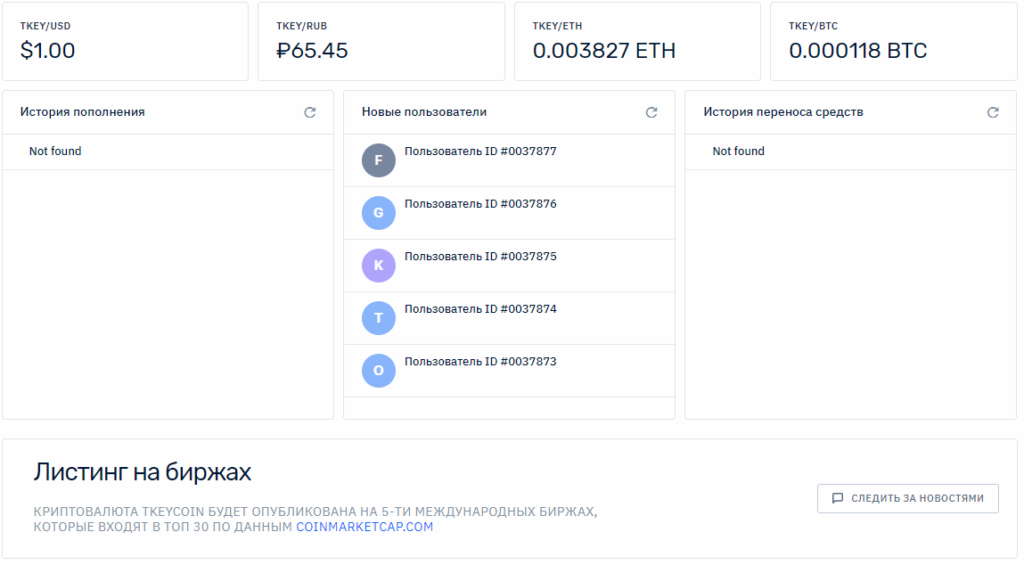Click the O avatar of user #0037873

tap(379, 371)
